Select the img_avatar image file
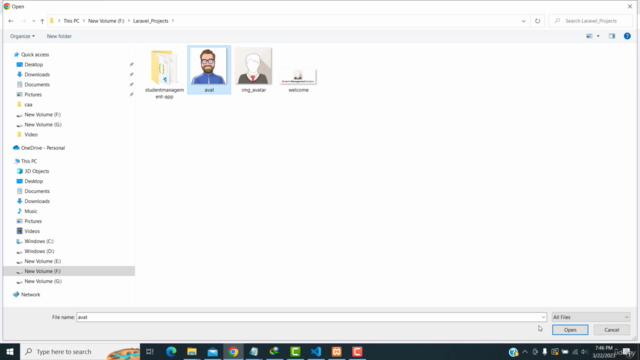 253,70
